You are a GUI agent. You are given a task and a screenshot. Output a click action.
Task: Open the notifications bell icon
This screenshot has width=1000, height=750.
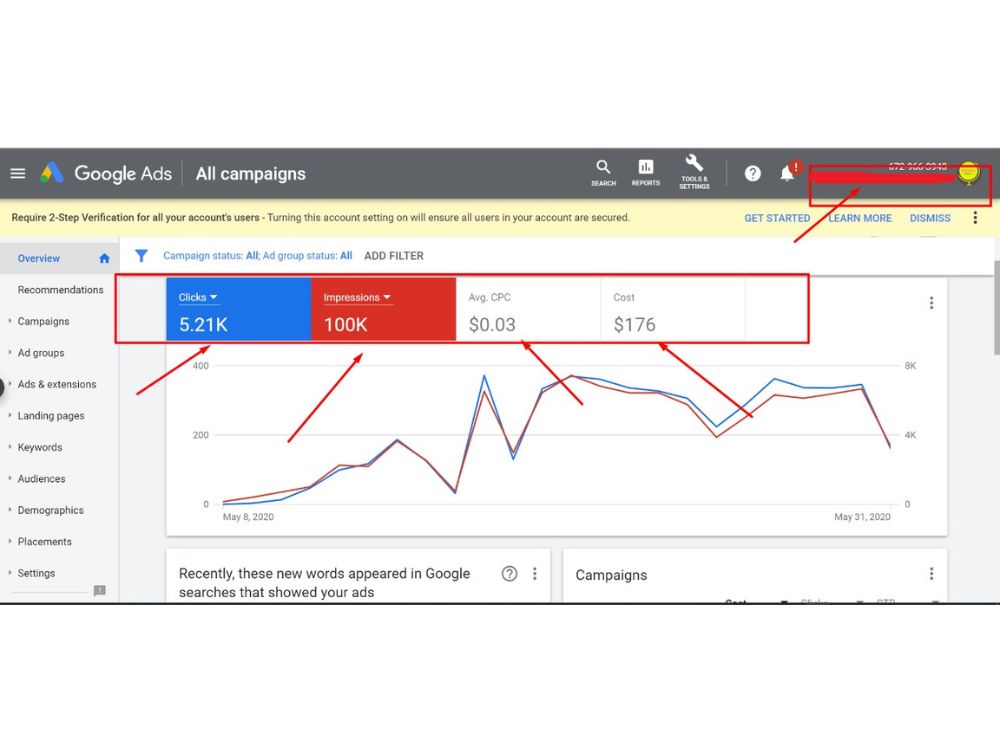pyautogui.click(x=787, y=173)
